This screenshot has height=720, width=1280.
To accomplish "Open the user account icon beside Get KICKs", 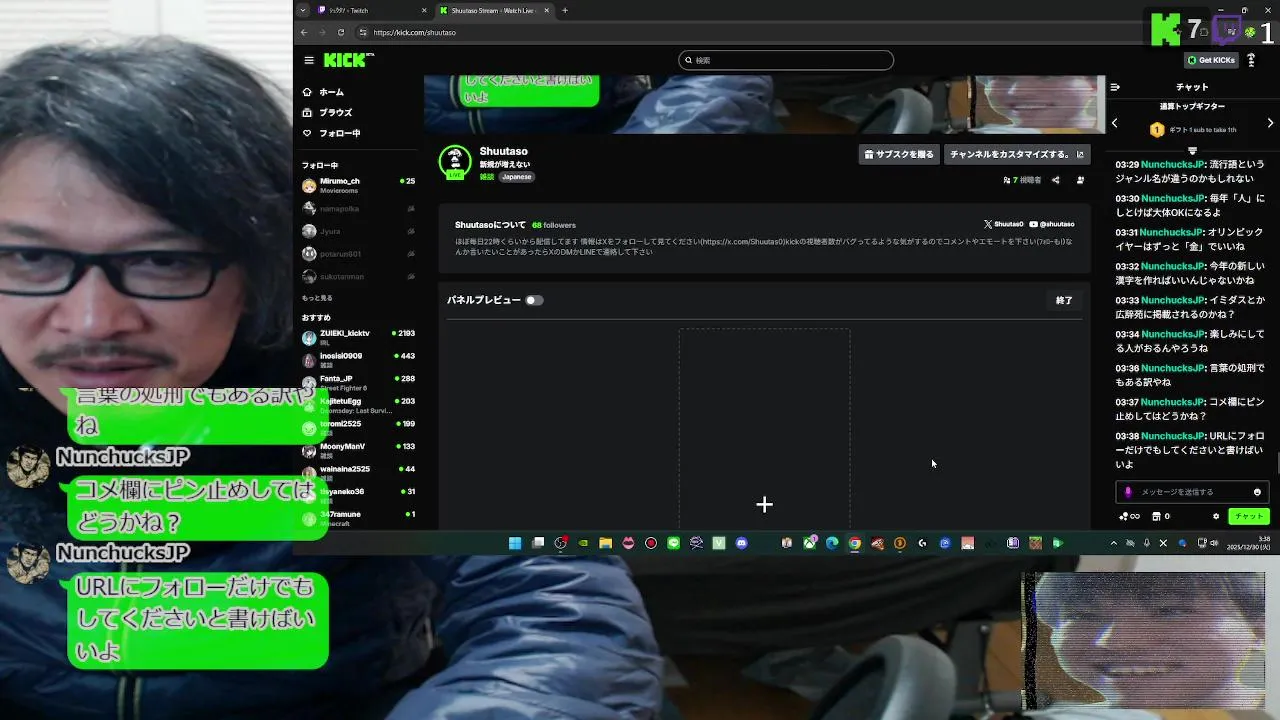I will 1251,60.
